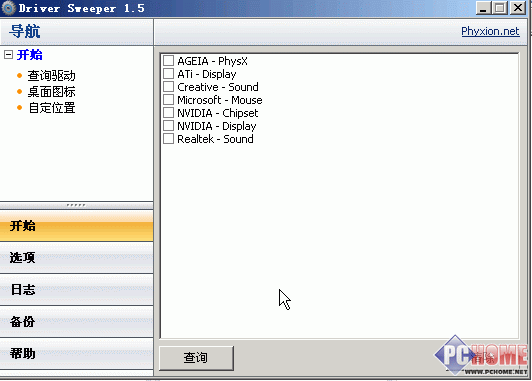532x381 pixels.
Task: Switch to the 选项 section
Action: [x=76, y=258]
